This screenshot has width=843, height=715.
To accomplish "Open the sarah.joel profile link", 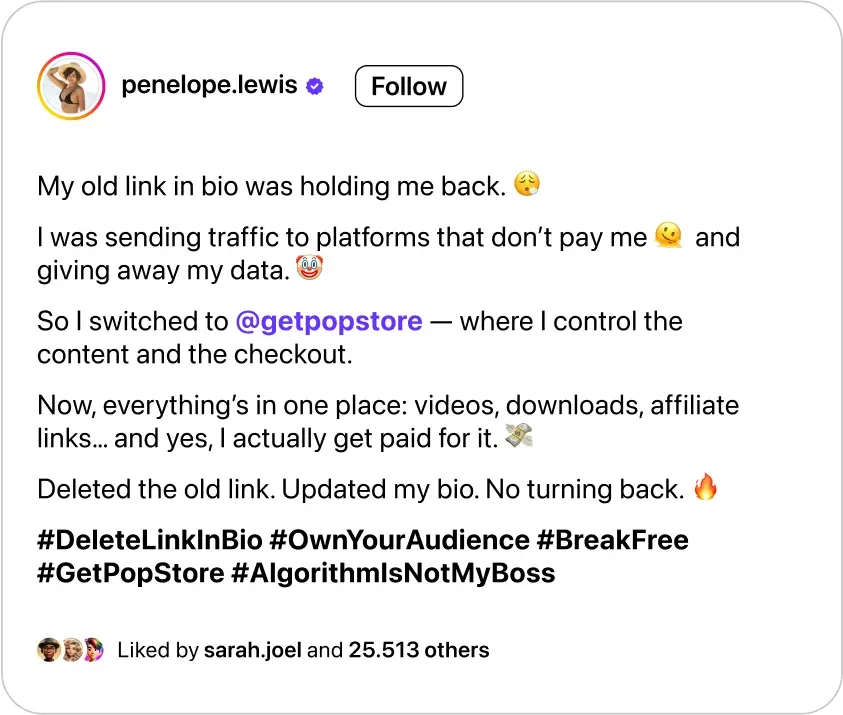I will [x=252, y=650].
